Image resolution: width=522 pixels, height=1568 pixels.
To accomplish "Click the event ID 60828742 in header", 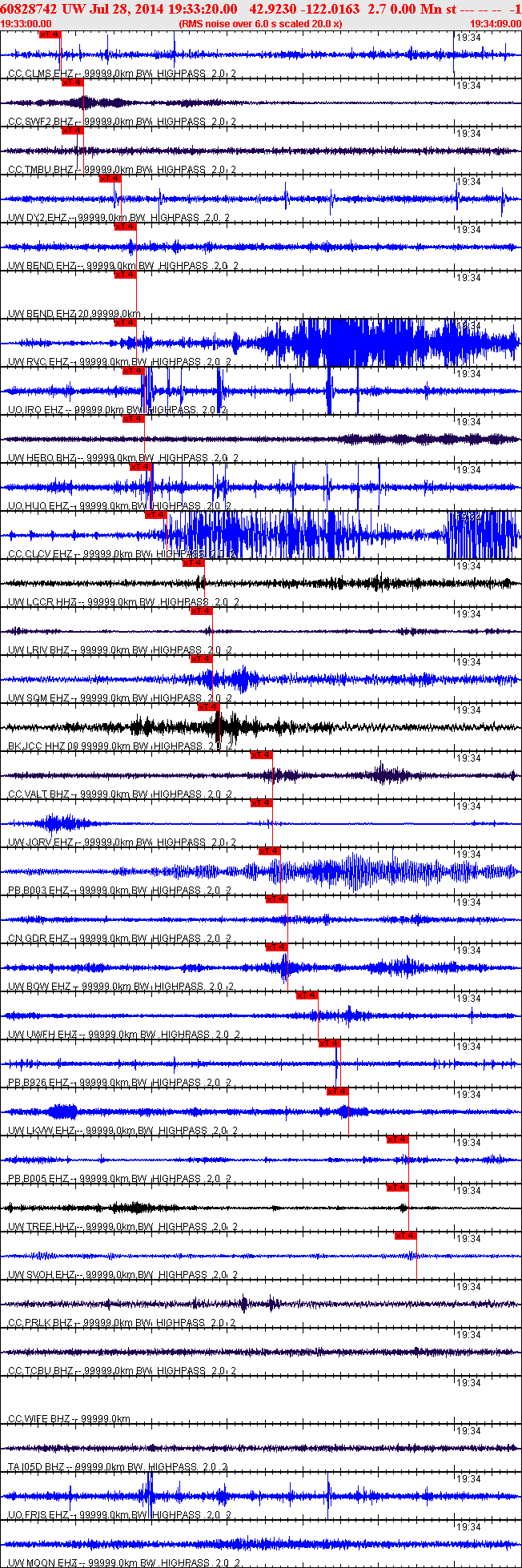I will pos(29,9).
